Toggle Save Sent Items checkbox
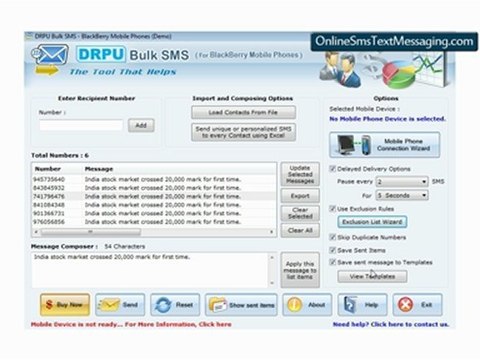Image resolution: width=480 pixels, height=360 pixels. coord(332,250)
